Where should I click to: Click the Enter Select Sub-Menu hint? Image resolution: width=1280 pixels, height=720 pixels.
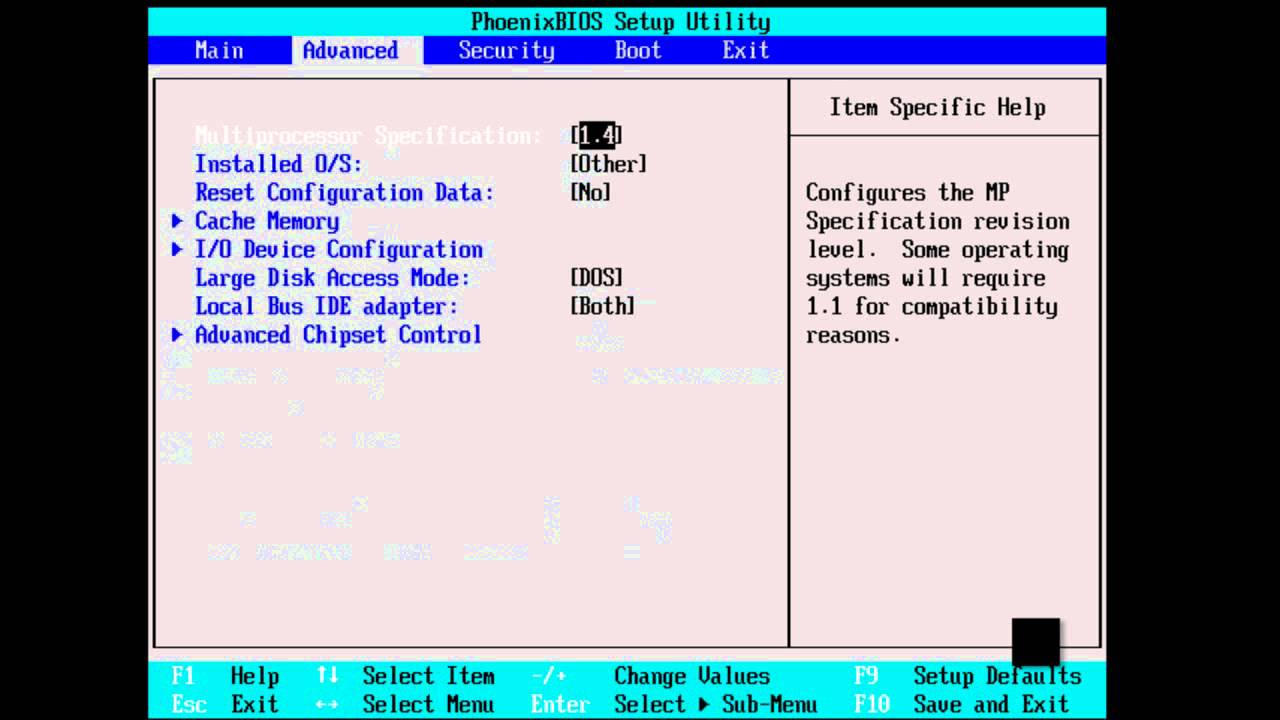[674, 704]
